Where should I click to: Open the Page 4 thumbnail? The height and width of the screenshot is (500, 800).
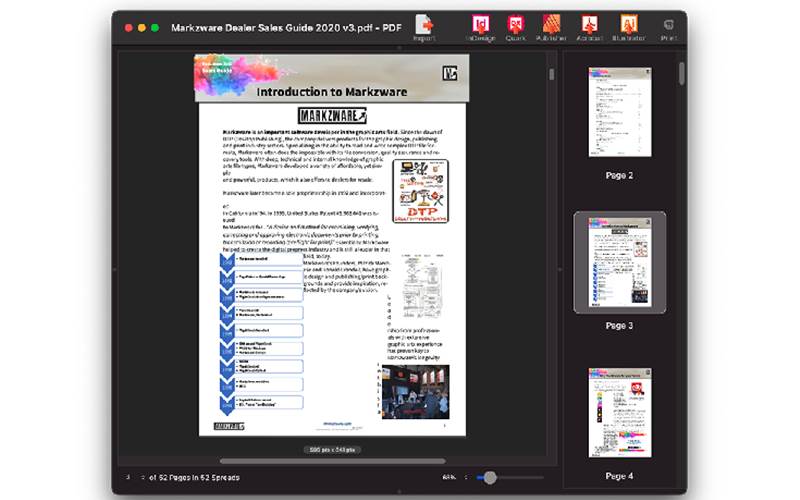coord(619,412)
